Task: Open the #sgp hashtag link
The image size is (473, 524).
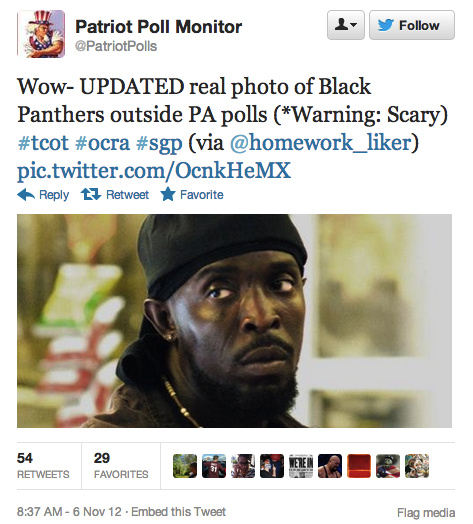Action: (159, 144)
